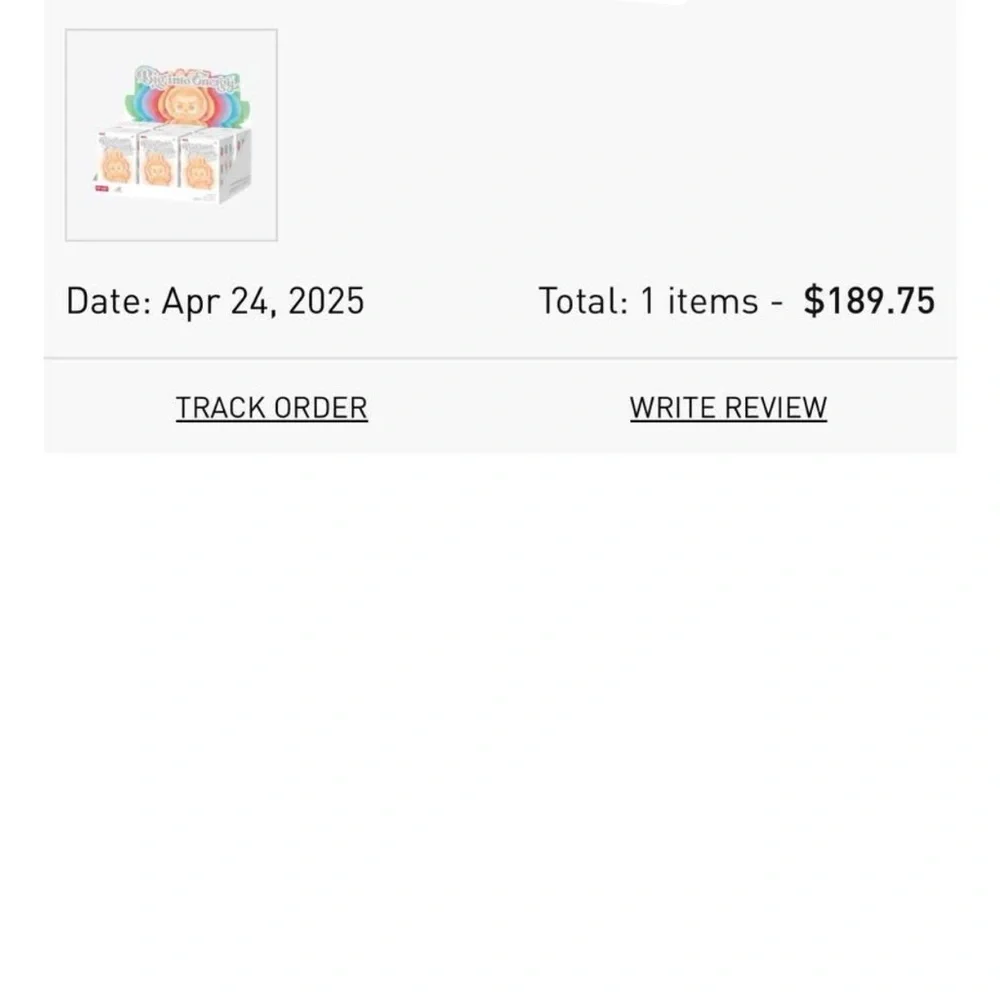Track the order from Apr 24, 2025

coord(271,408)
